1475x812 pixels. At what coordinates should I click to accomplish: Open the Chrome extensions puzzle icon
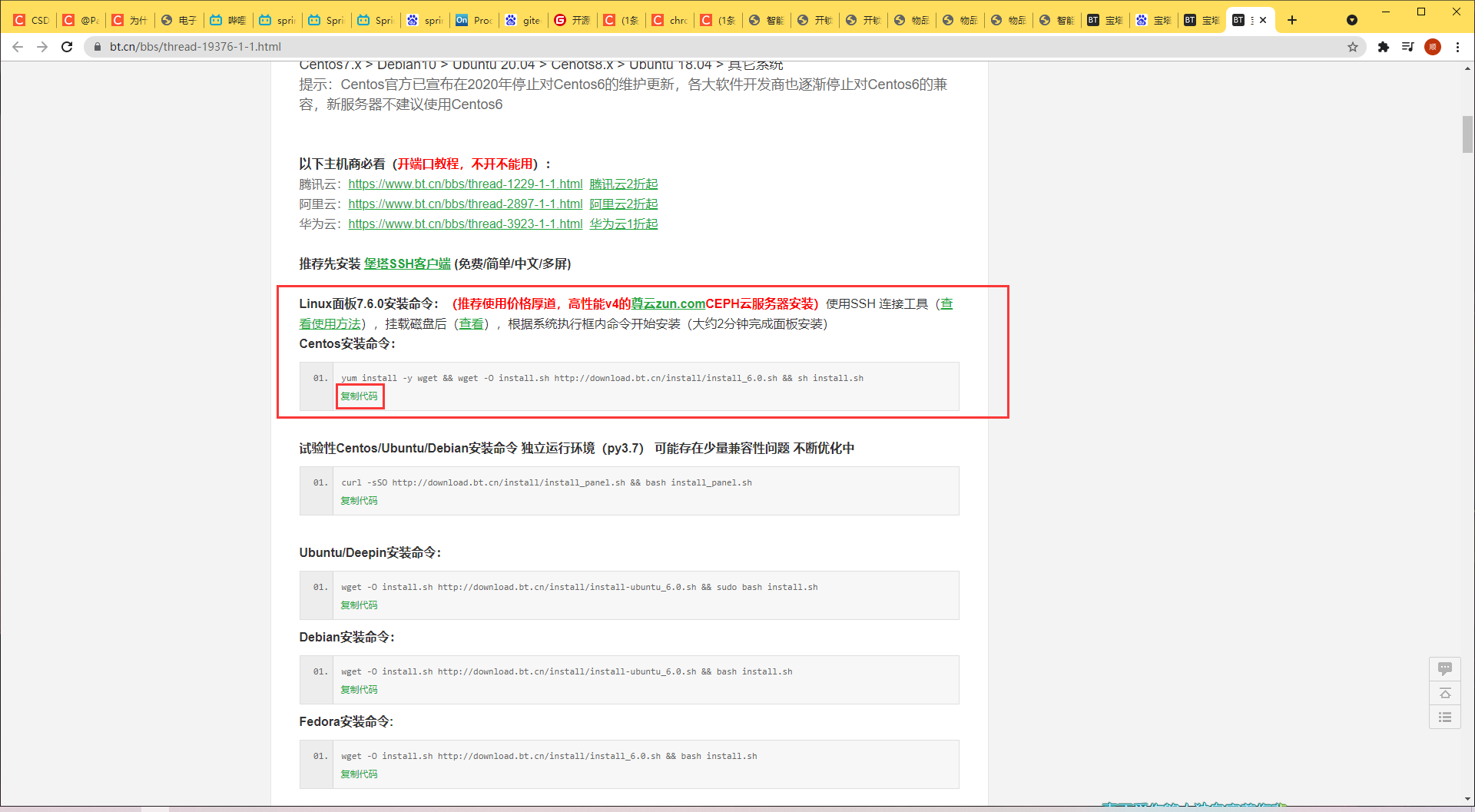click(1384, 47)
